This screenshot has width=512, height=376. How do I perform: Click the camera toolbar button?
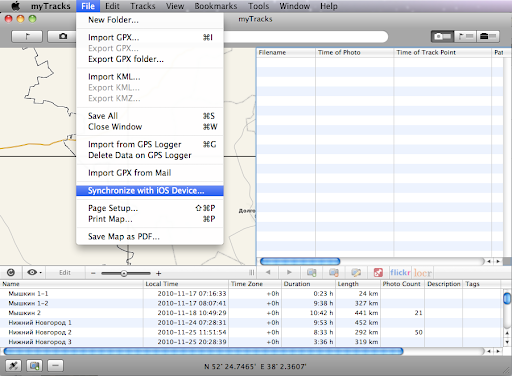pos(62,36)
